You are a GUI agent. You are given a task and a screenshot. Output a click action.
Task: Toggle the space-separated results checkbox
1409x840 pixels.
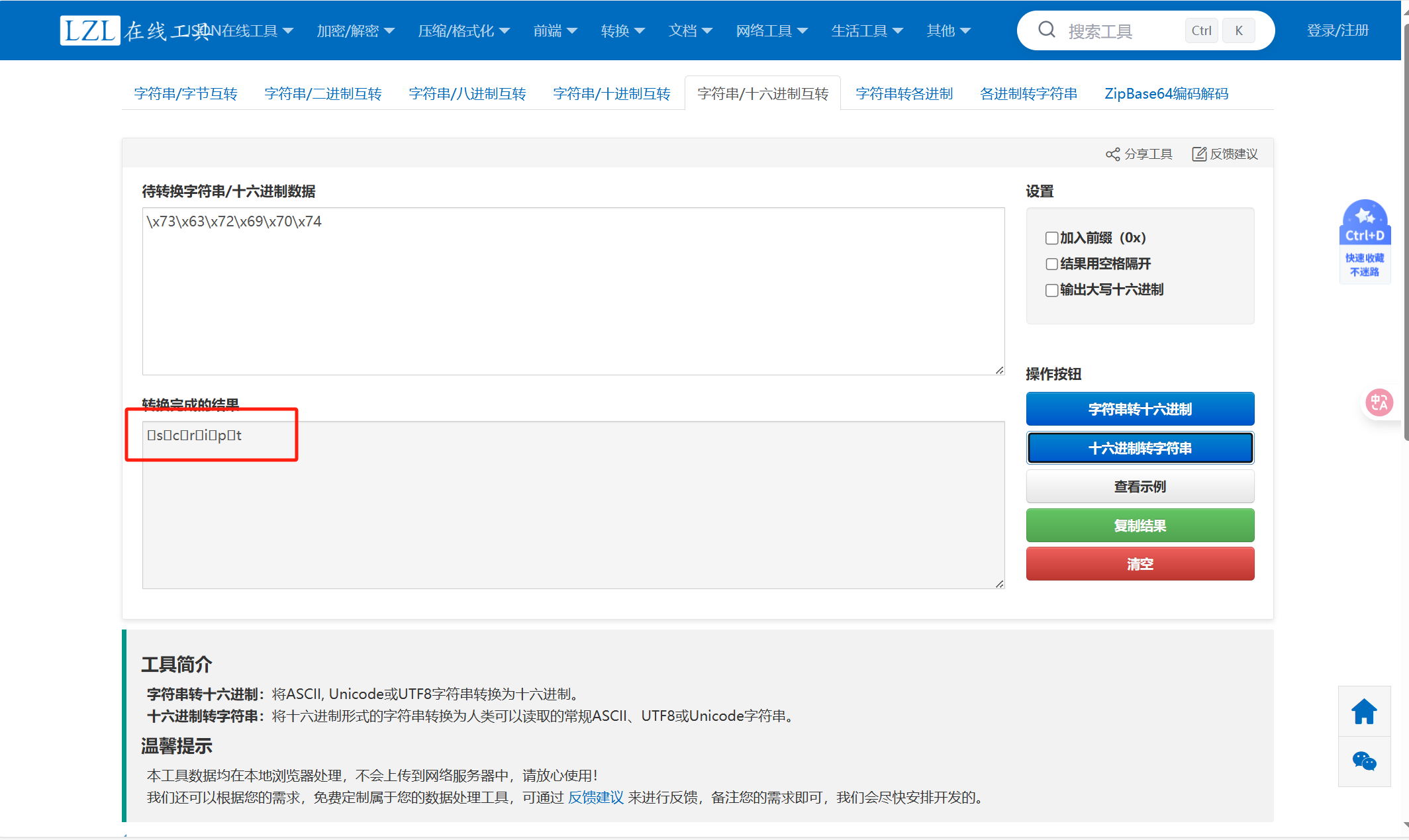1051,264
